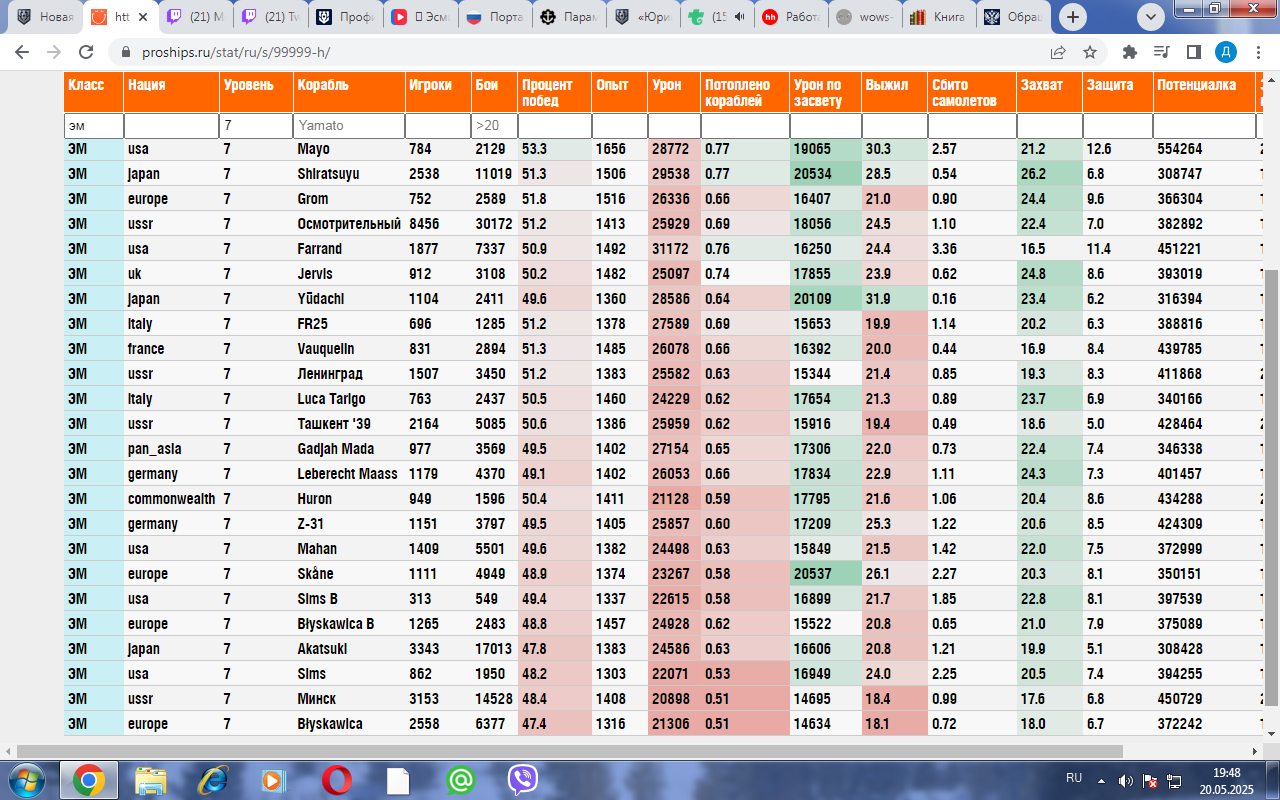Open the green @ mail agent icon
The height and width of the screenshot is (800, 1280).
coord(460,779)
